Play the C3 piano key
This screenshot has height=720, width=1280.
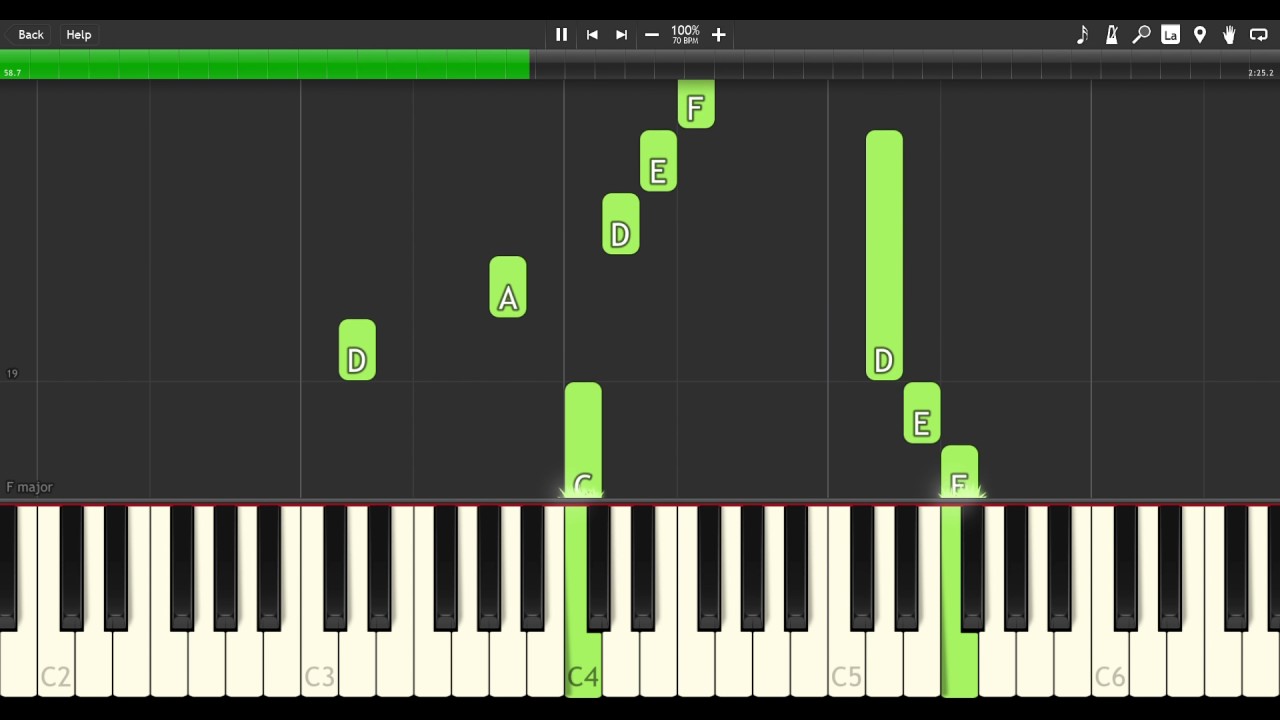click(x=319, y=665)
